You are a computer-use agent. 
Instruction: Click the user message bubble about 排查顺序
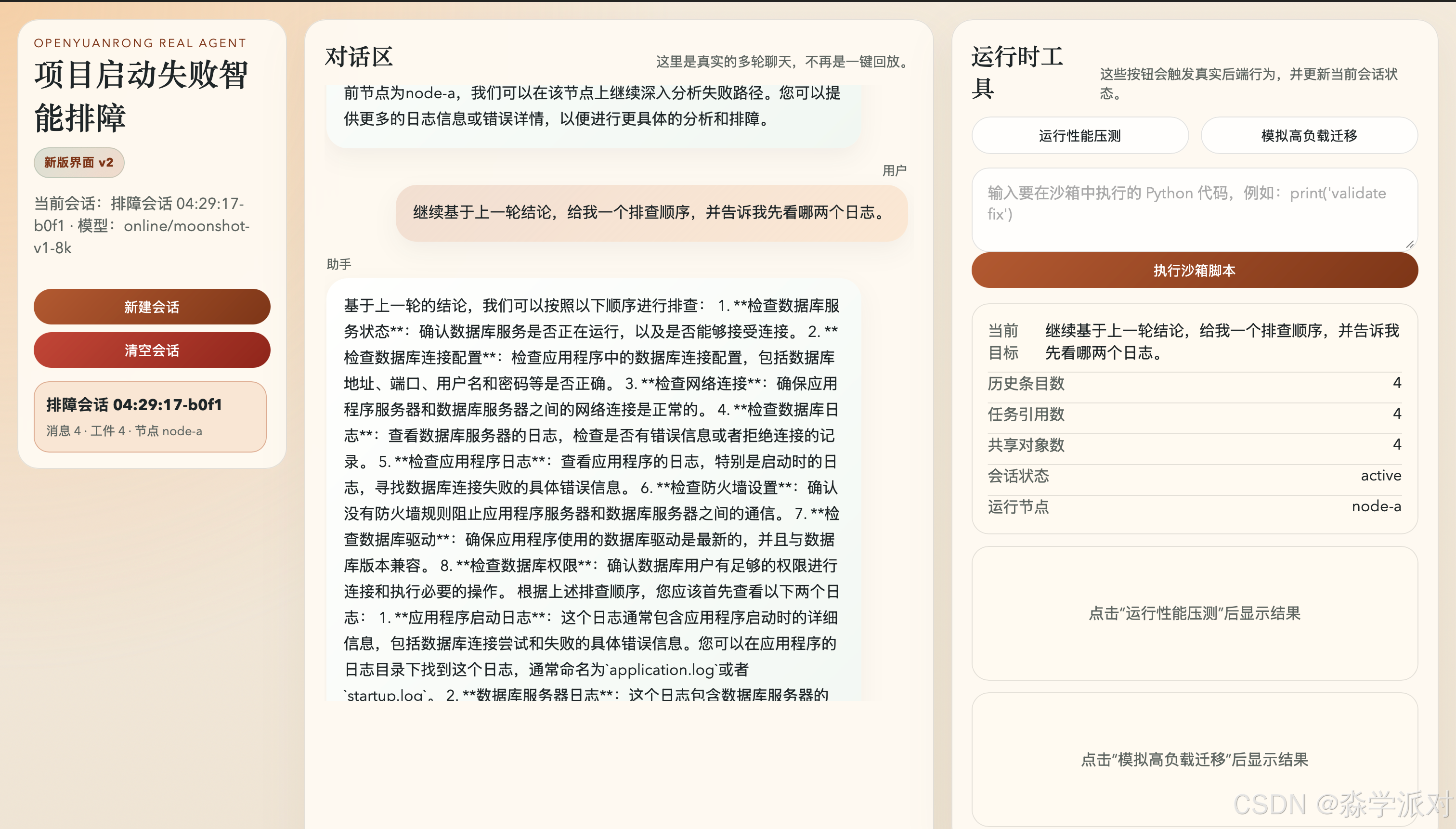click(x=651, y=212)
